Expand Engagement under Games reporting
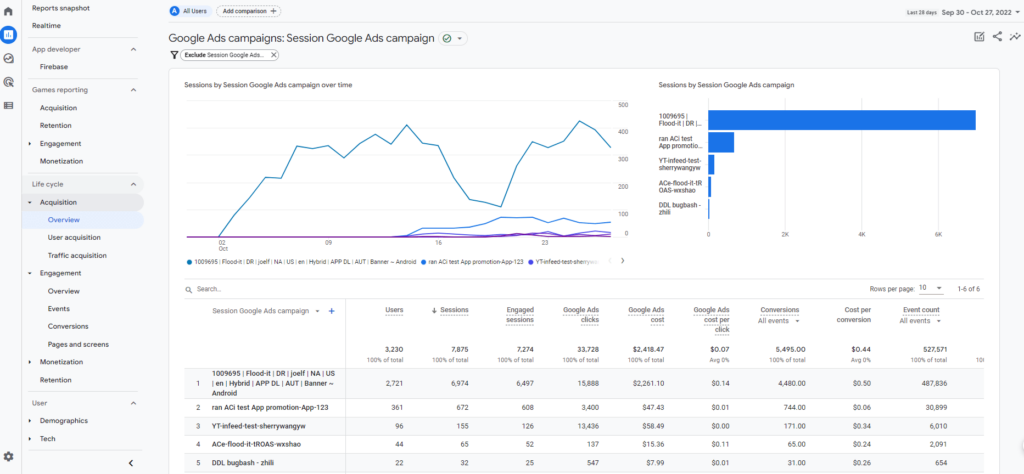The width and height of the screenshot is (1024, 474). click(x=30, y=144)
